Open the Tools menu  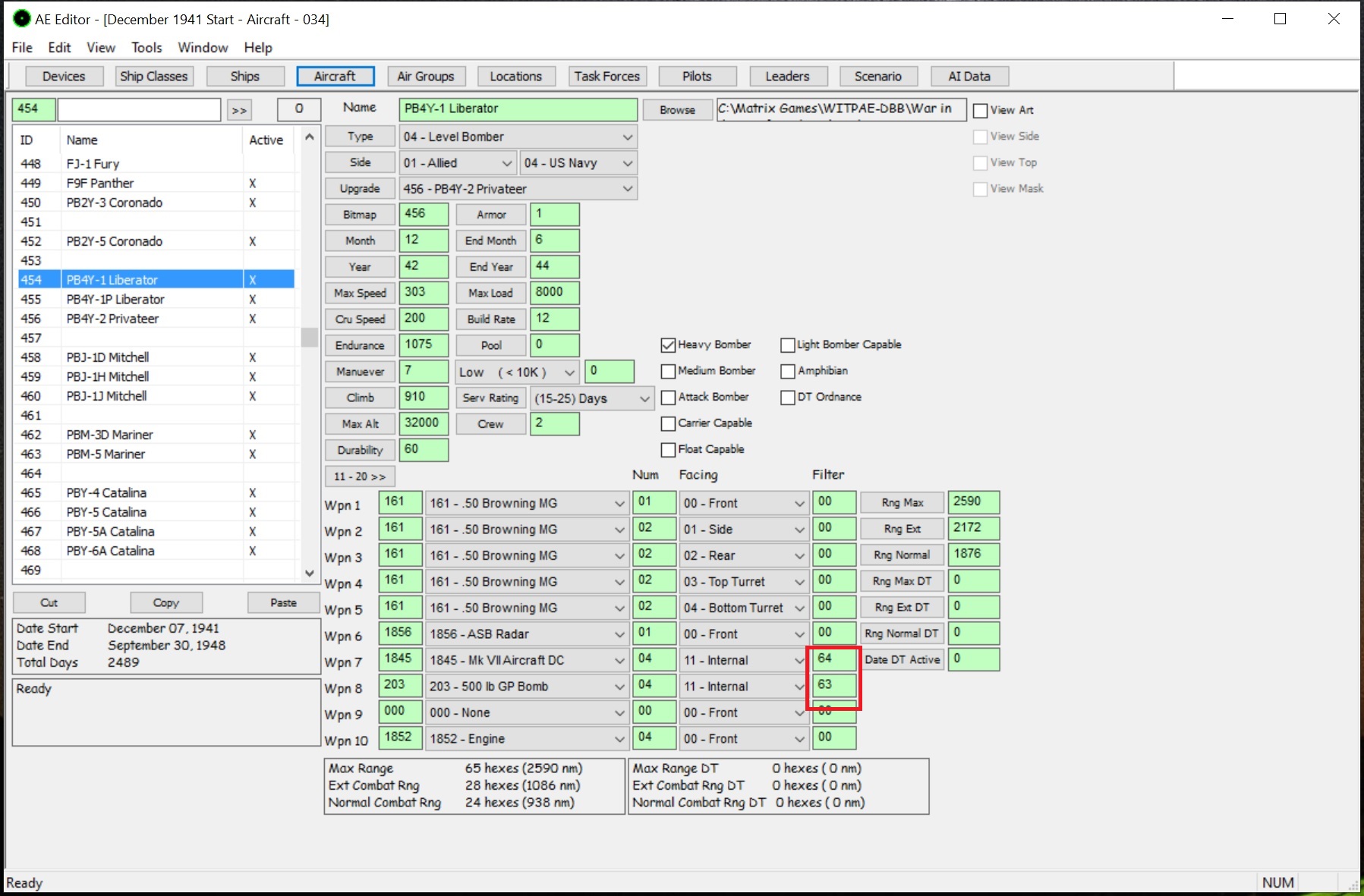(x=146, y=47)
